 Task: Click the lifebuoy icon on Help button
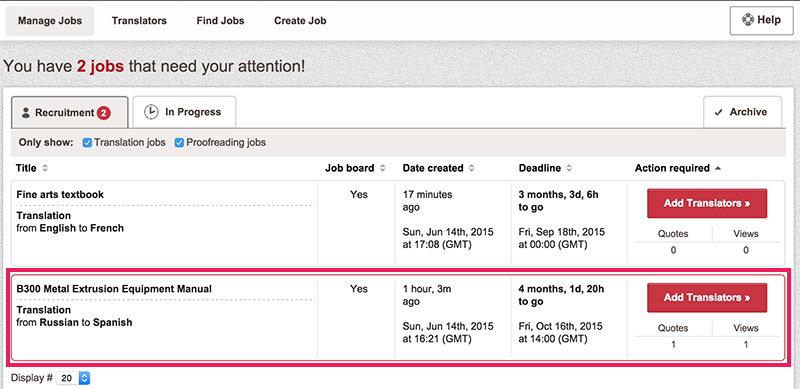pos(748,21)
